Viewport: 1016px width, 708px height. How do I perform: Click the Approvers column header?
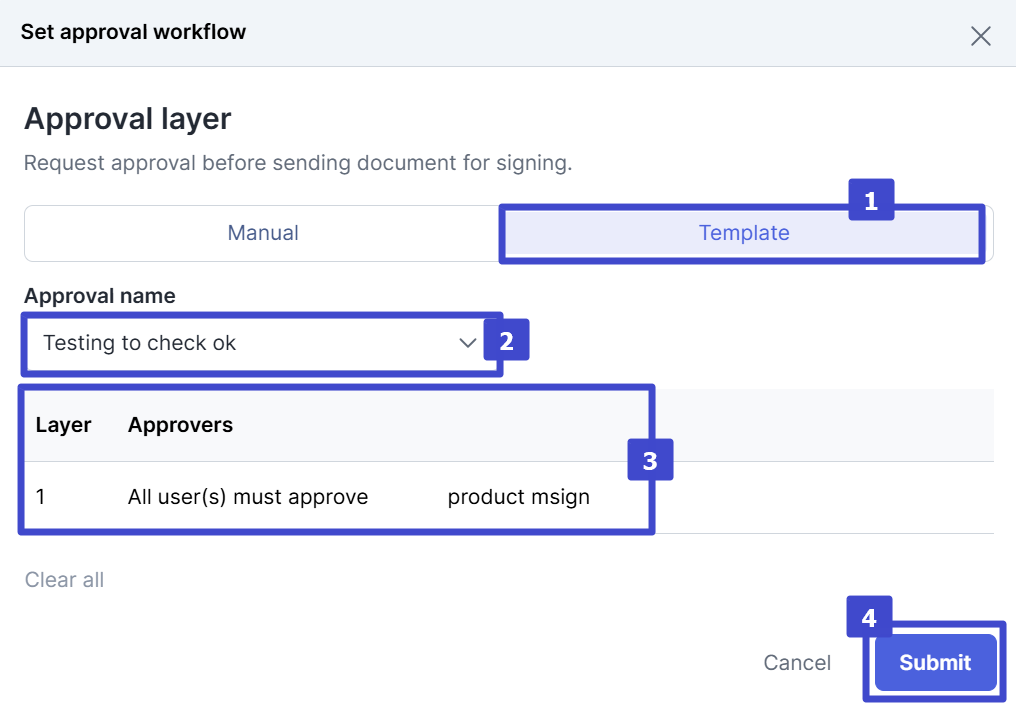coord(180,425)
